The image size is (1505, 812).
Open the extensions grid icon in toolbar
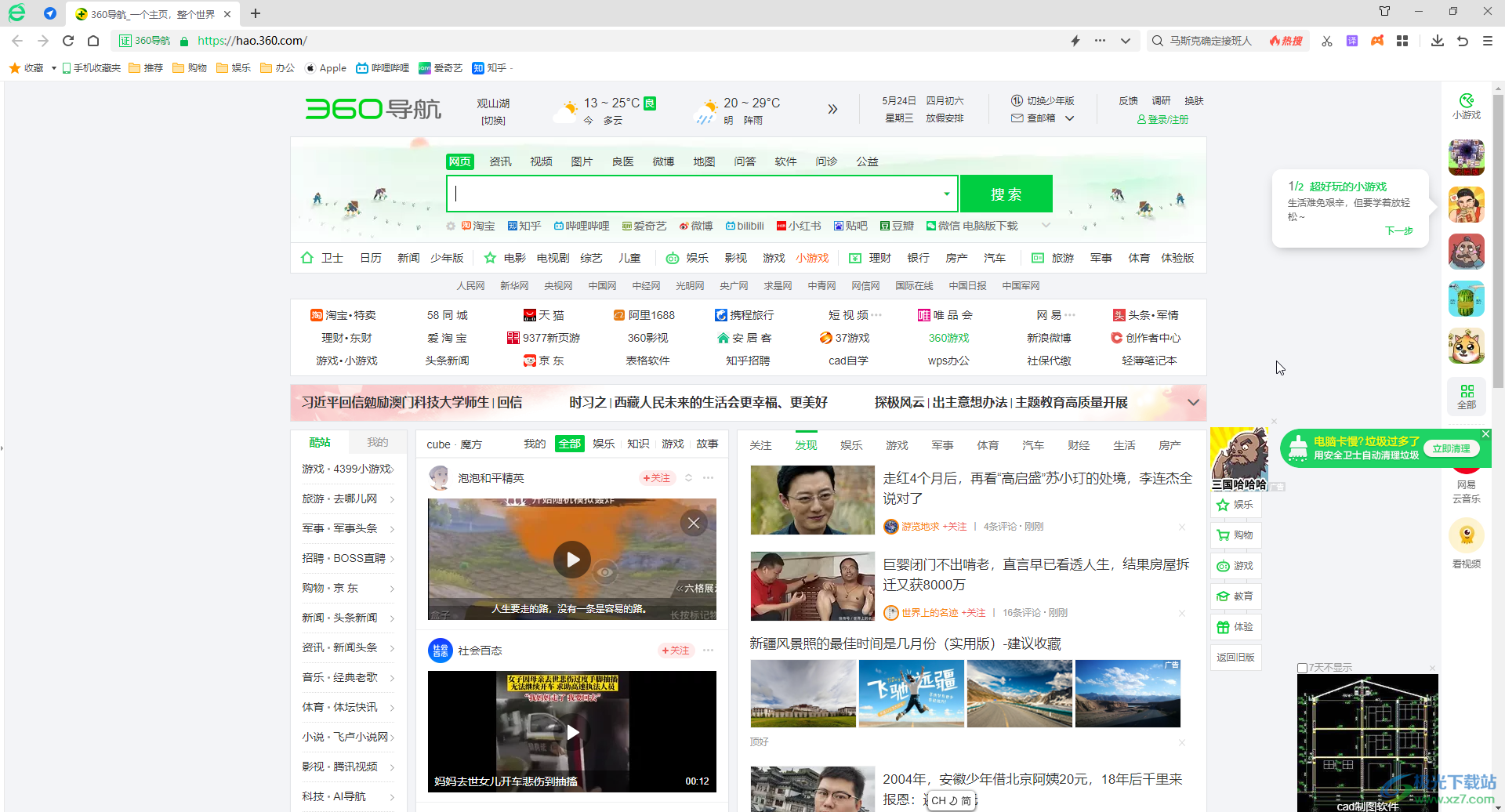coord(1402,41)
